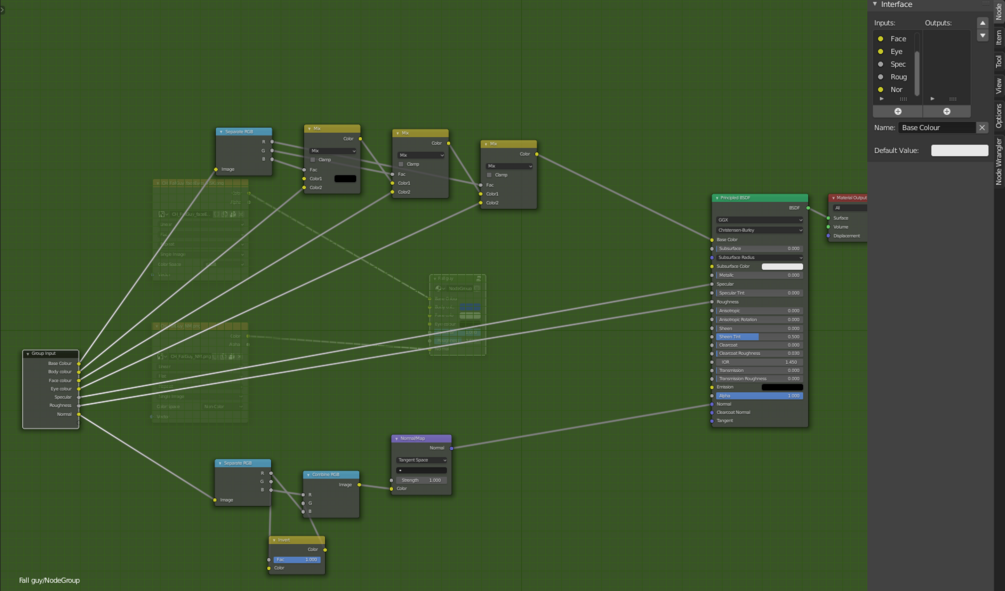This screenshot has width=1005, height=591.
Task: Click the BSDF output socket on Principled BSDF
Action: pyautogui.click(x=808, y=208)
